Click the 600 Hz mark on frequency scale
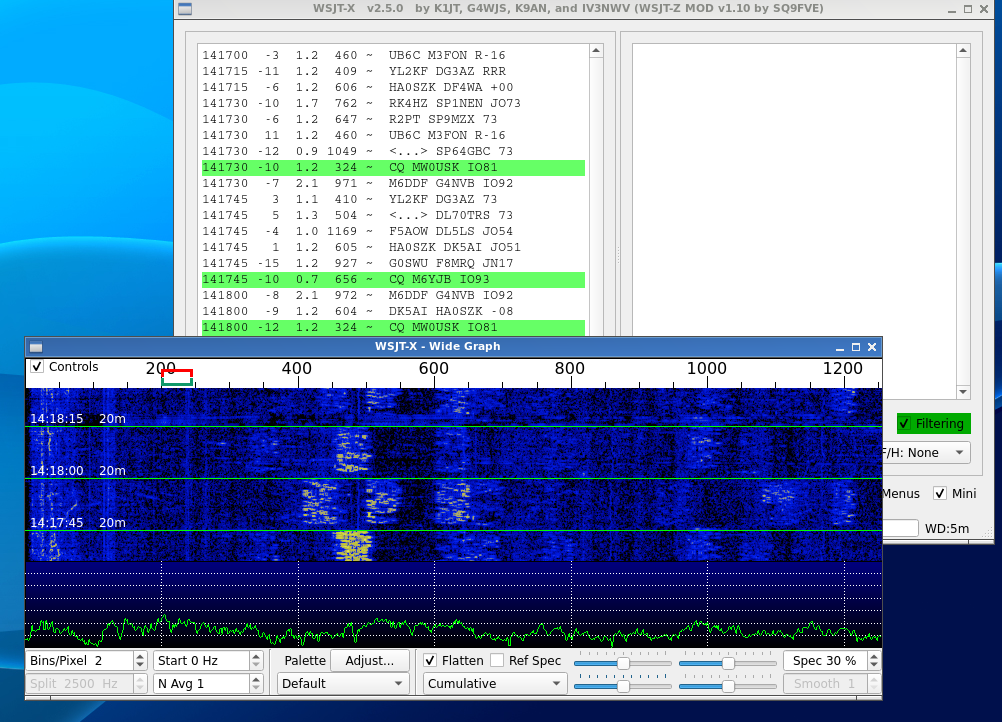This screenshot has width=1002, height=722. point(433,369)
